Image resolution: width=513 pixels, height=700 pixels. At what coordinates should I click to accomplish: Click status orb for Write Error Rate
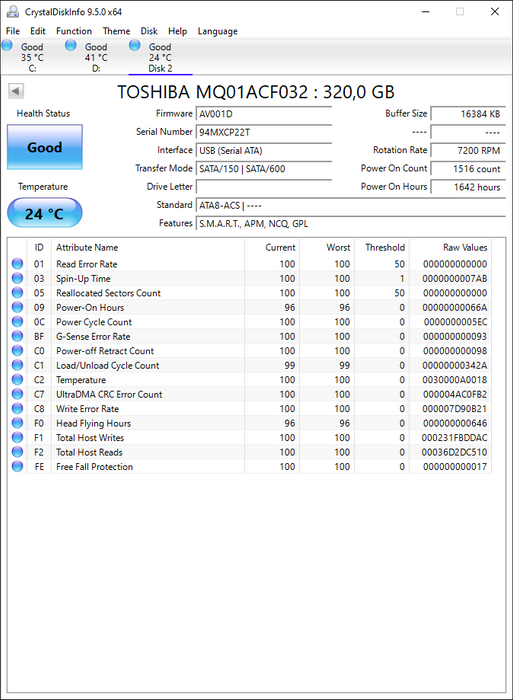coord(17,408)
